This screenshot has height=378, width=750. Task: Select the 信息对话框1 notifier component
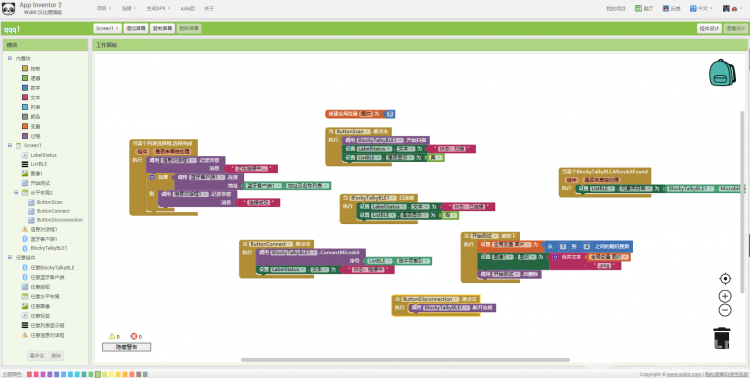pos(40,230)
